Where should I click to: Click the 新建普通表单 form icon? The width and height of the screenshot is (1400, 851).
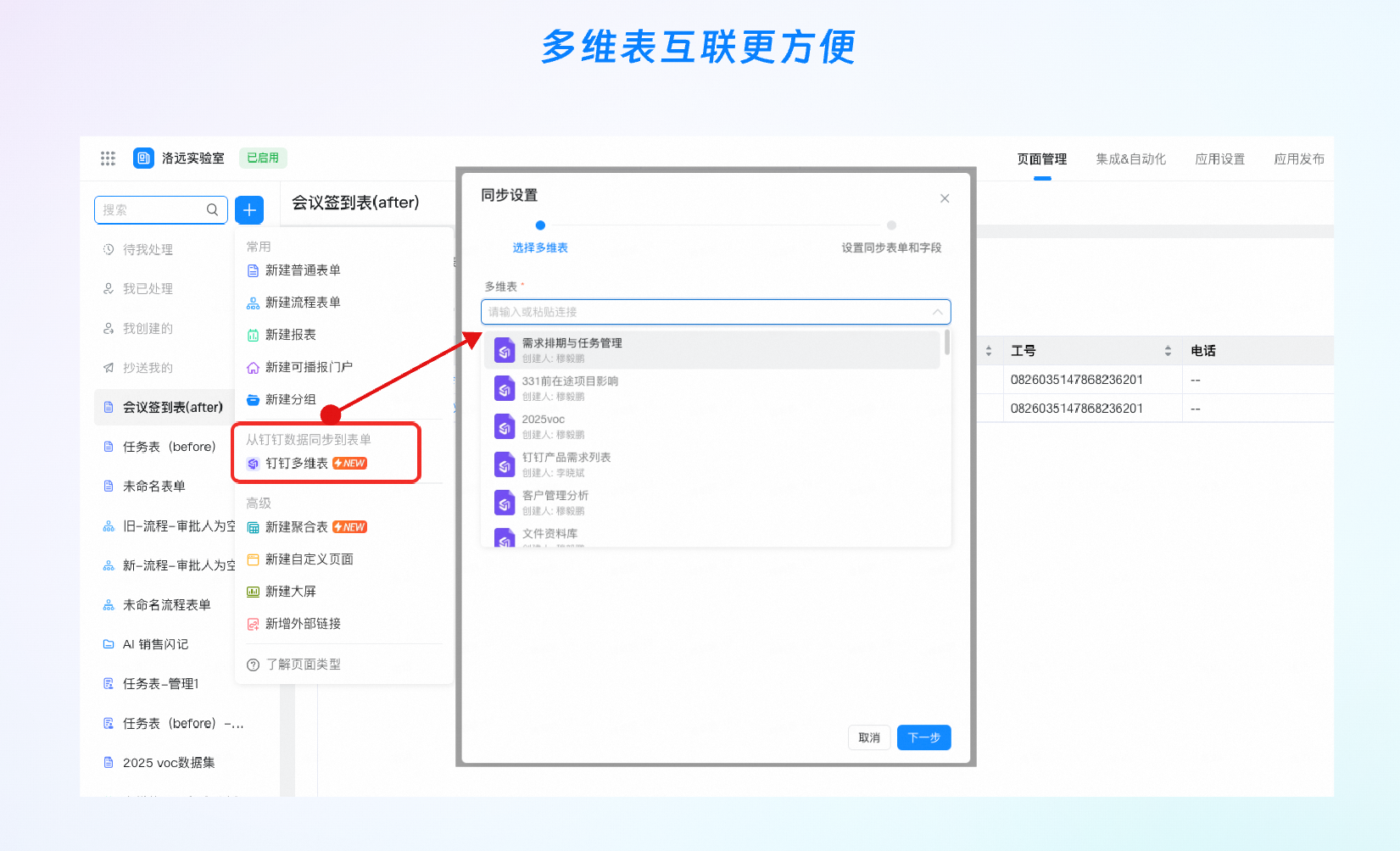(253, 270)
